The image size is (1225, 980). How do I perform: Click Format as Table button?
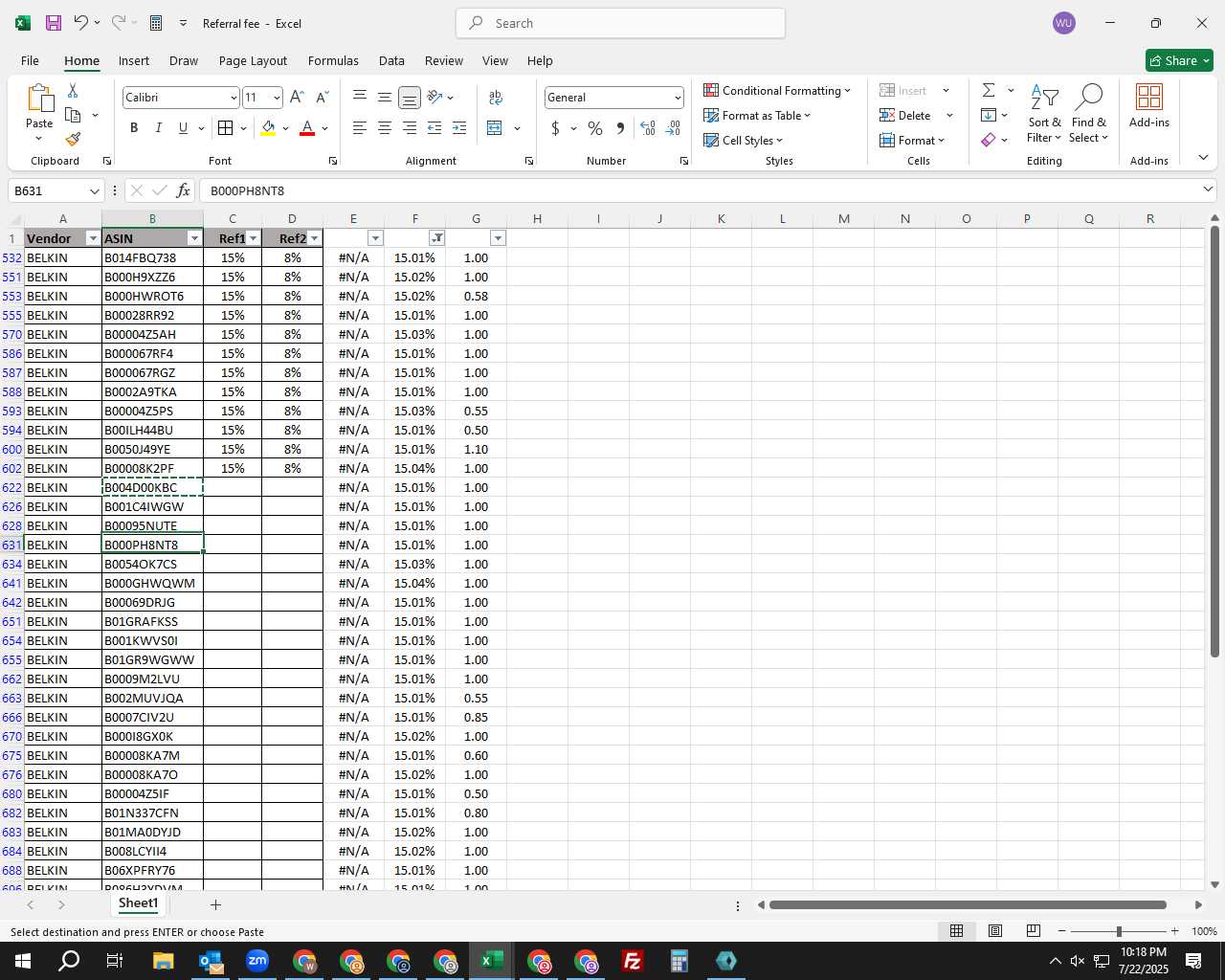tap(757, 115)
